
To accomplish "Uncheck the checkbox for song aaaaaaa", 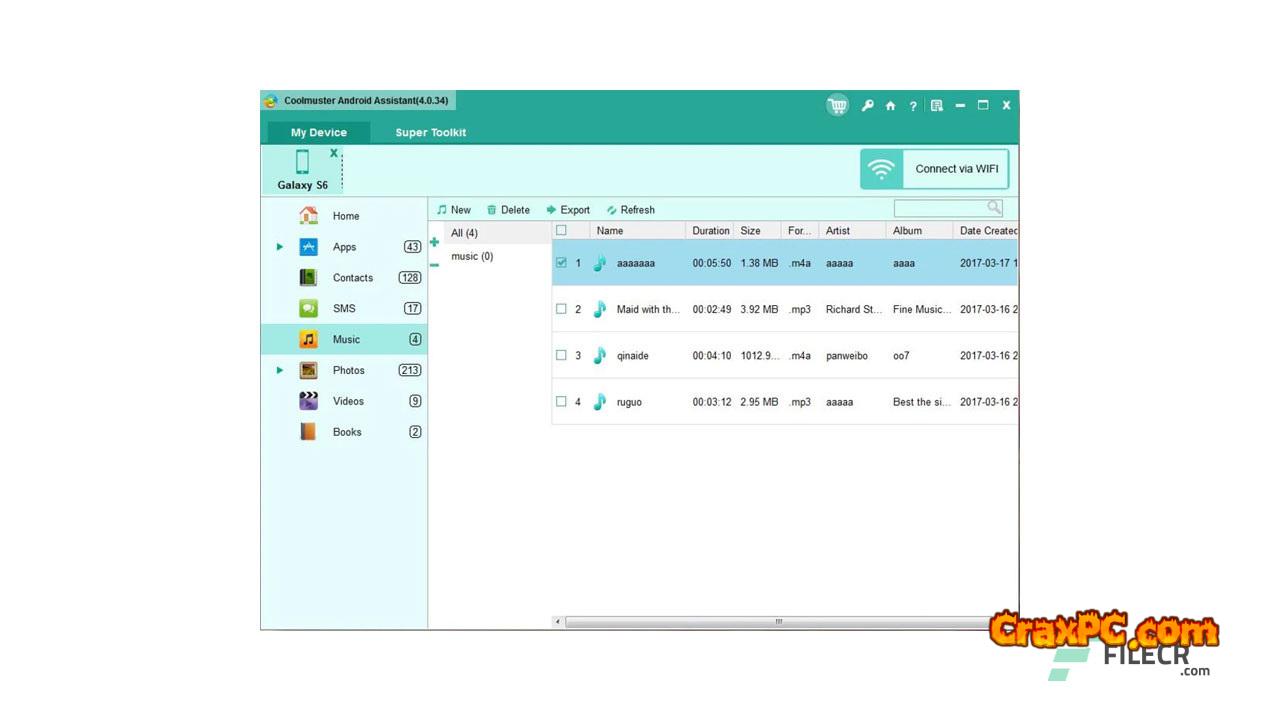I will (x=561, y=263).
